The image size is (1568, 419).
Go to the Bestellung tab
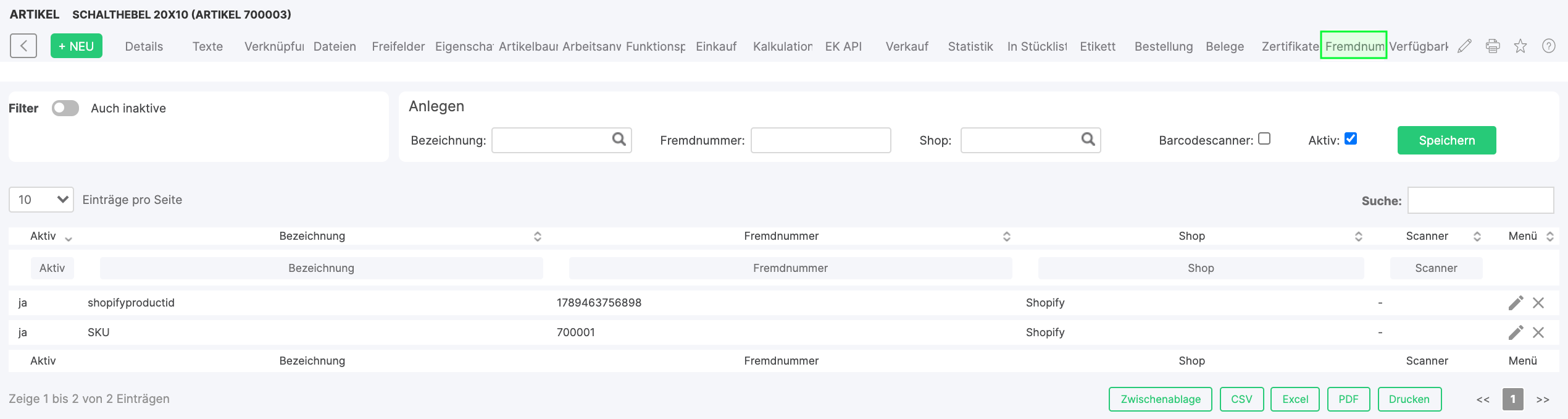click(1164, 46)
